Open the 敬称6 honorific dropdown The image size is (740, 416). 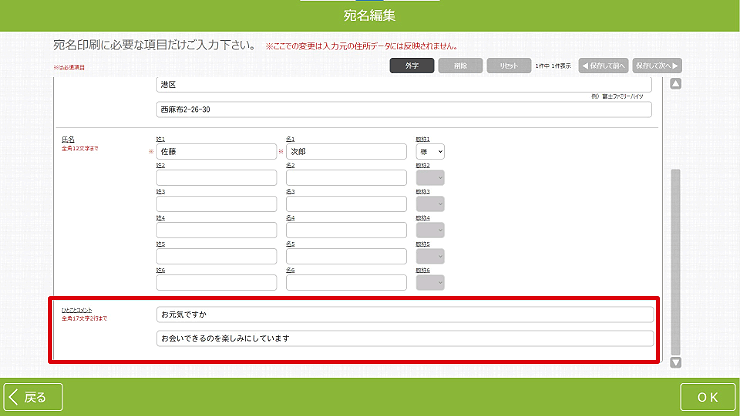pyautogui.click(x=430, y=282)
